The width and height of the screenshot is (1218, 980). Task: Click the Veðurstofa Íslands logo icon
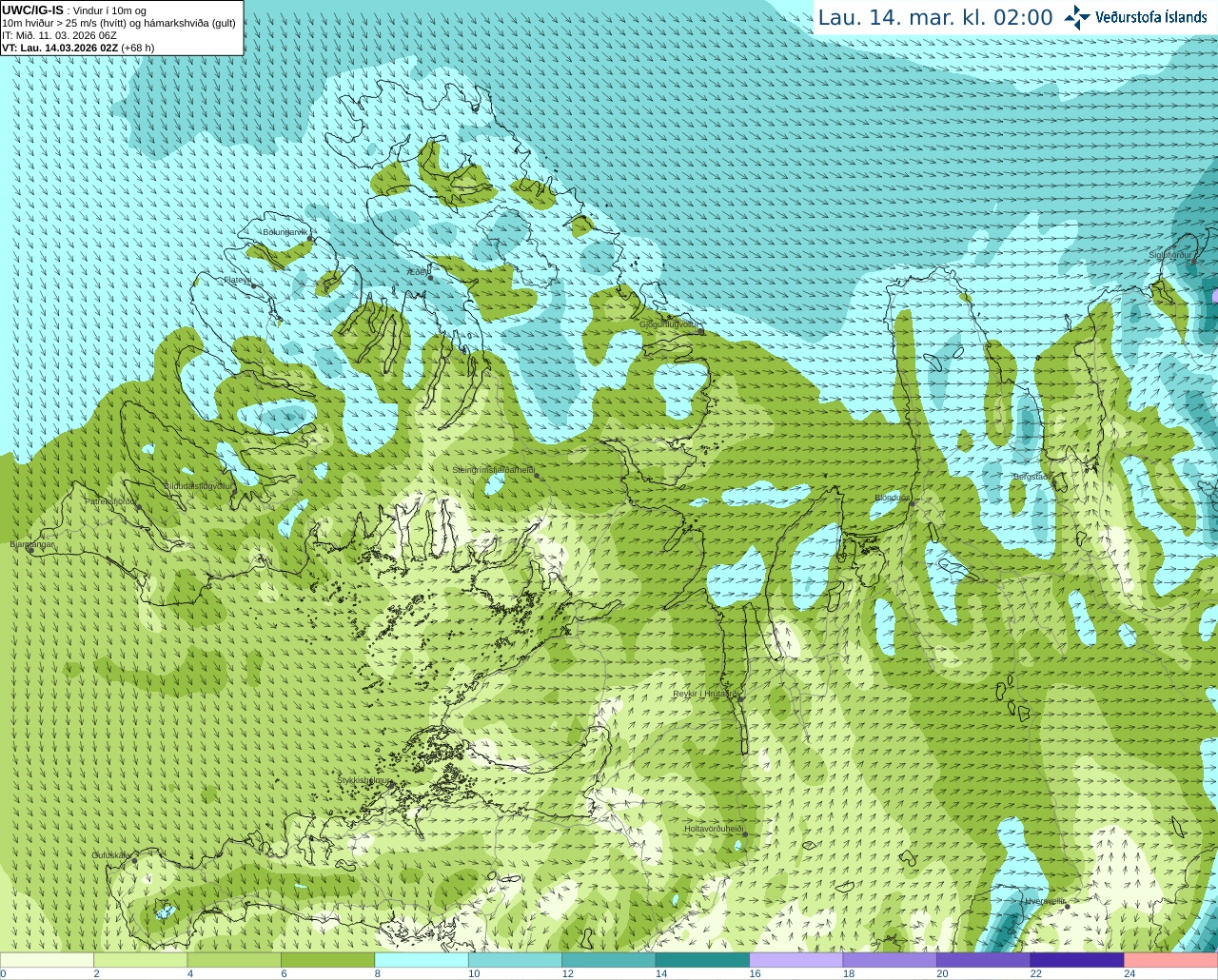1077,17
